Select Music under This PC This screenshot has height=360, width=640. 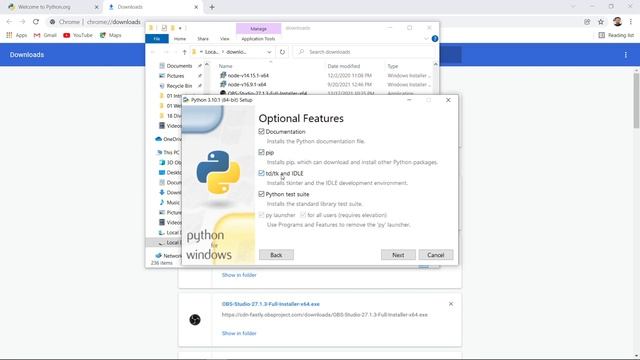click(169, 202)
